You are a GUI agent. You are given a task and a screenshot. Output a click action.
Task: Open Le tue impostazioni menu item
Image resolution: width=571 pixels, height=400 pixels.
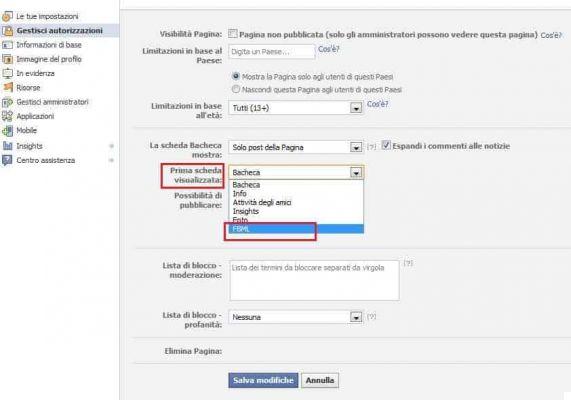(x=47, y=16)
